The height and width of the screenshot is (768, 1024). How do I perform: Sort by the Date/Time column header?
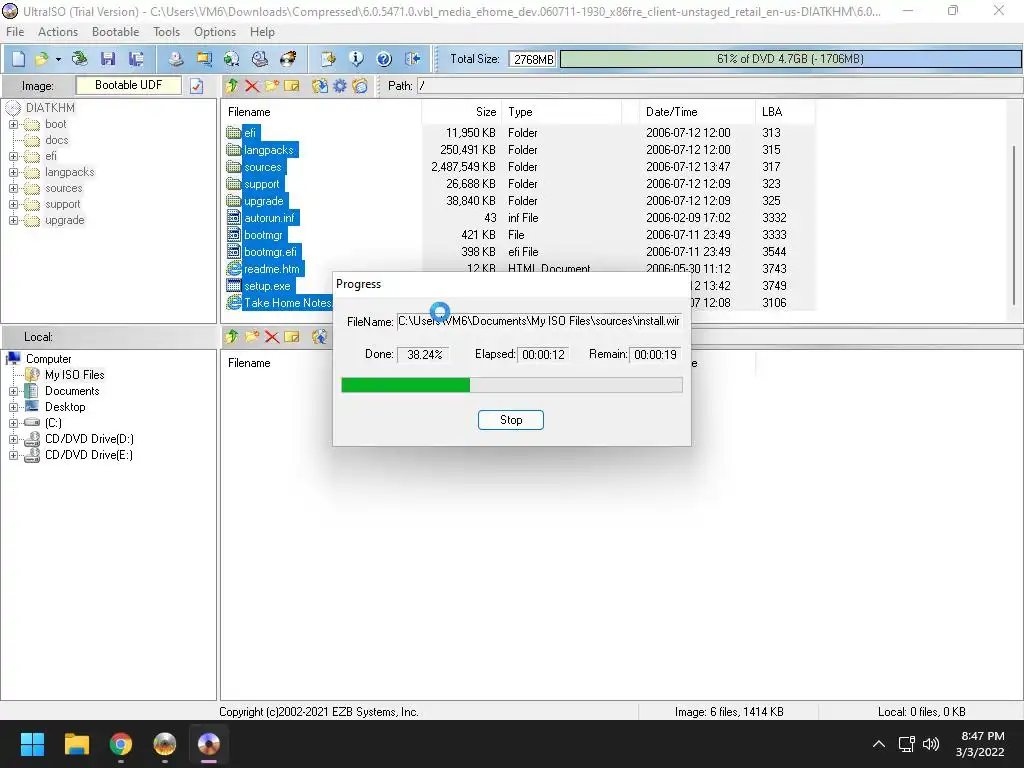[697, 112]
